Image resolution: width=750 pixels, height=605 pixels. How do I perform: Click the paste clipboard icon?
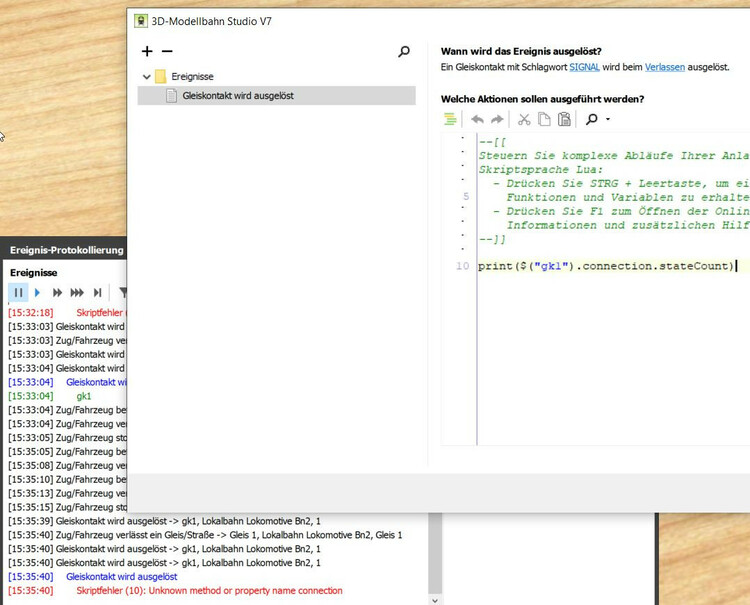[564, 120]
